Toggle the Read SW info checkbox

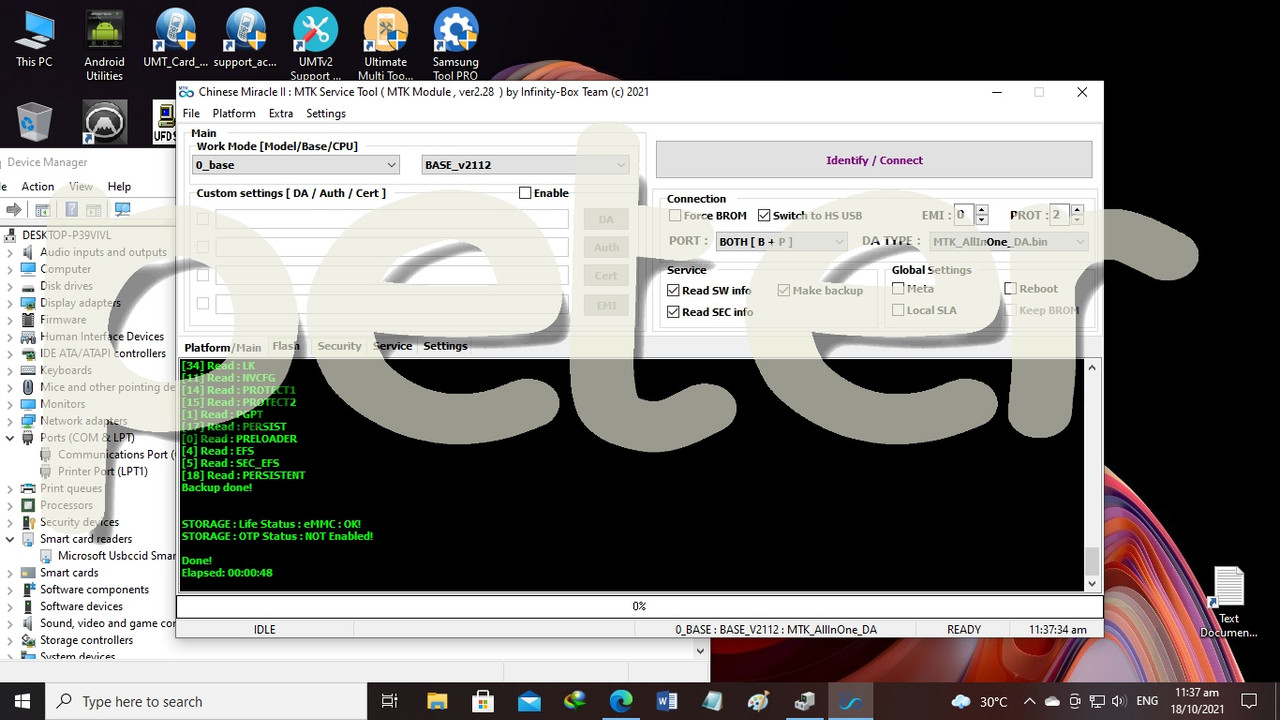pyautogui.click(x=673, y=290)
